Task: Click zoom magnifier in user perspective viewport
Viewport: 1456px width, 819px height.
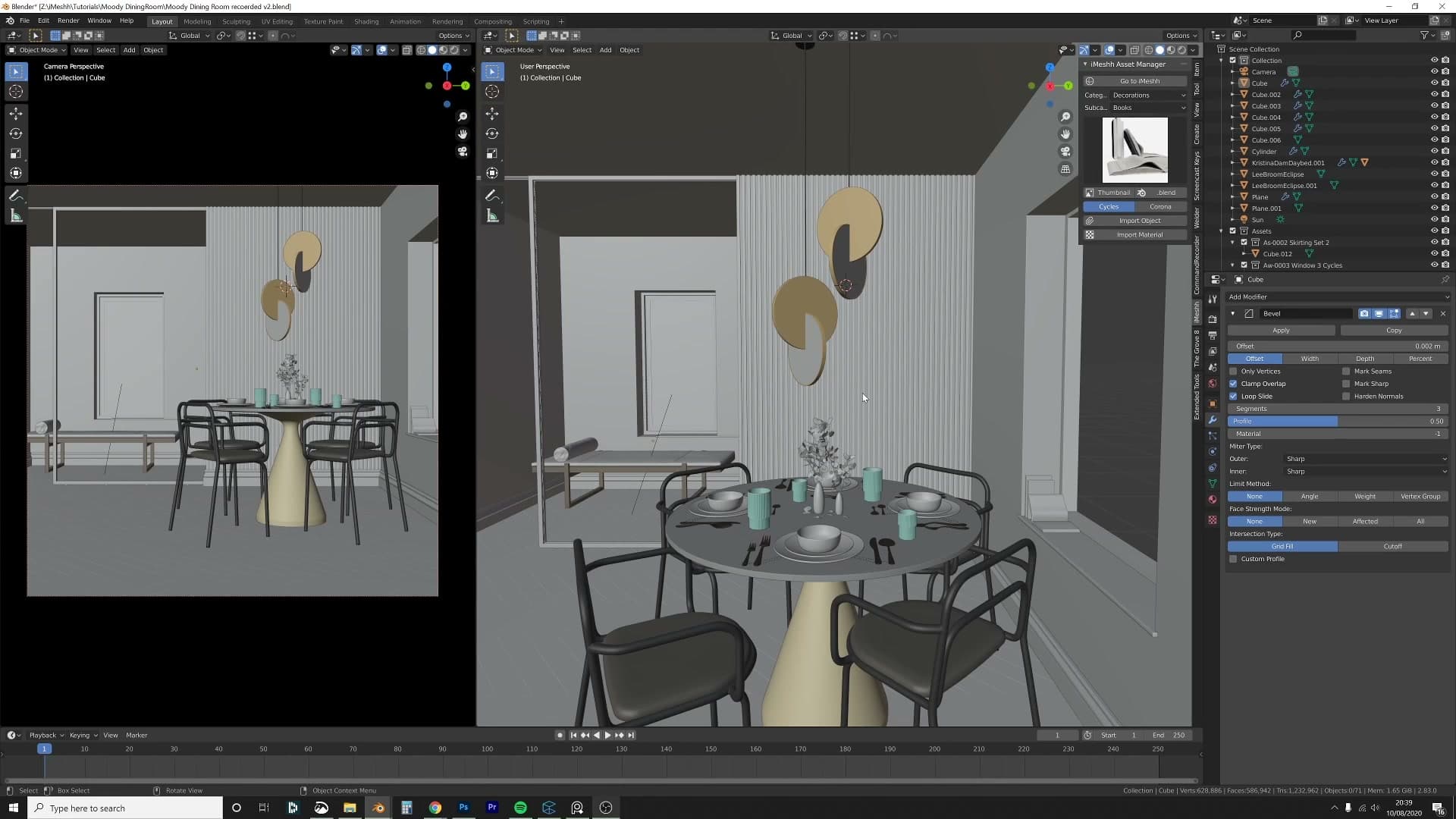Action: (1065, 117)
